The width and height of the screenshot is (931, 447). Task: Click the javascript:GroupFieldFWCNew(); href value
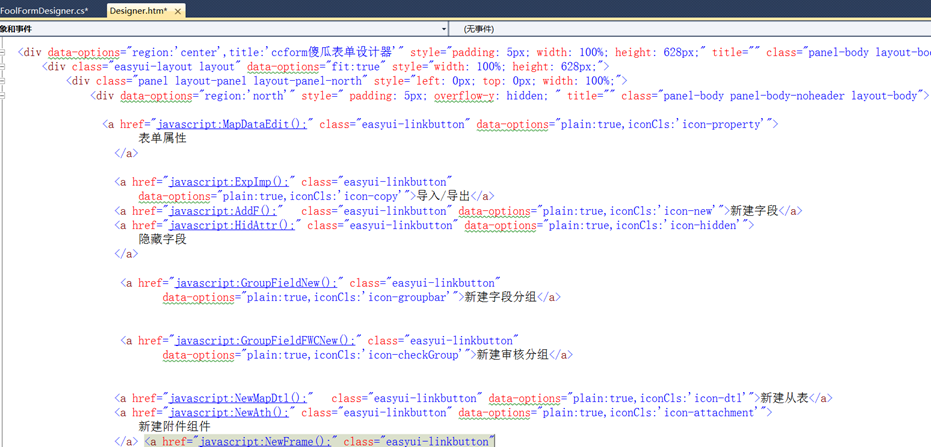[265, 340]
